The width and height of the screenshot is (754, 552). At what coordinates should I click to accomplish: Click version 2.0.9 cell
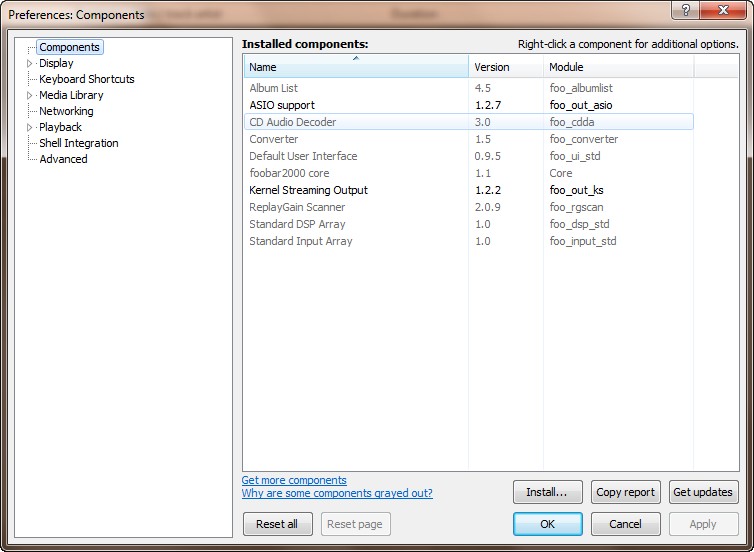pyautogui.click(x=488, y=207)
